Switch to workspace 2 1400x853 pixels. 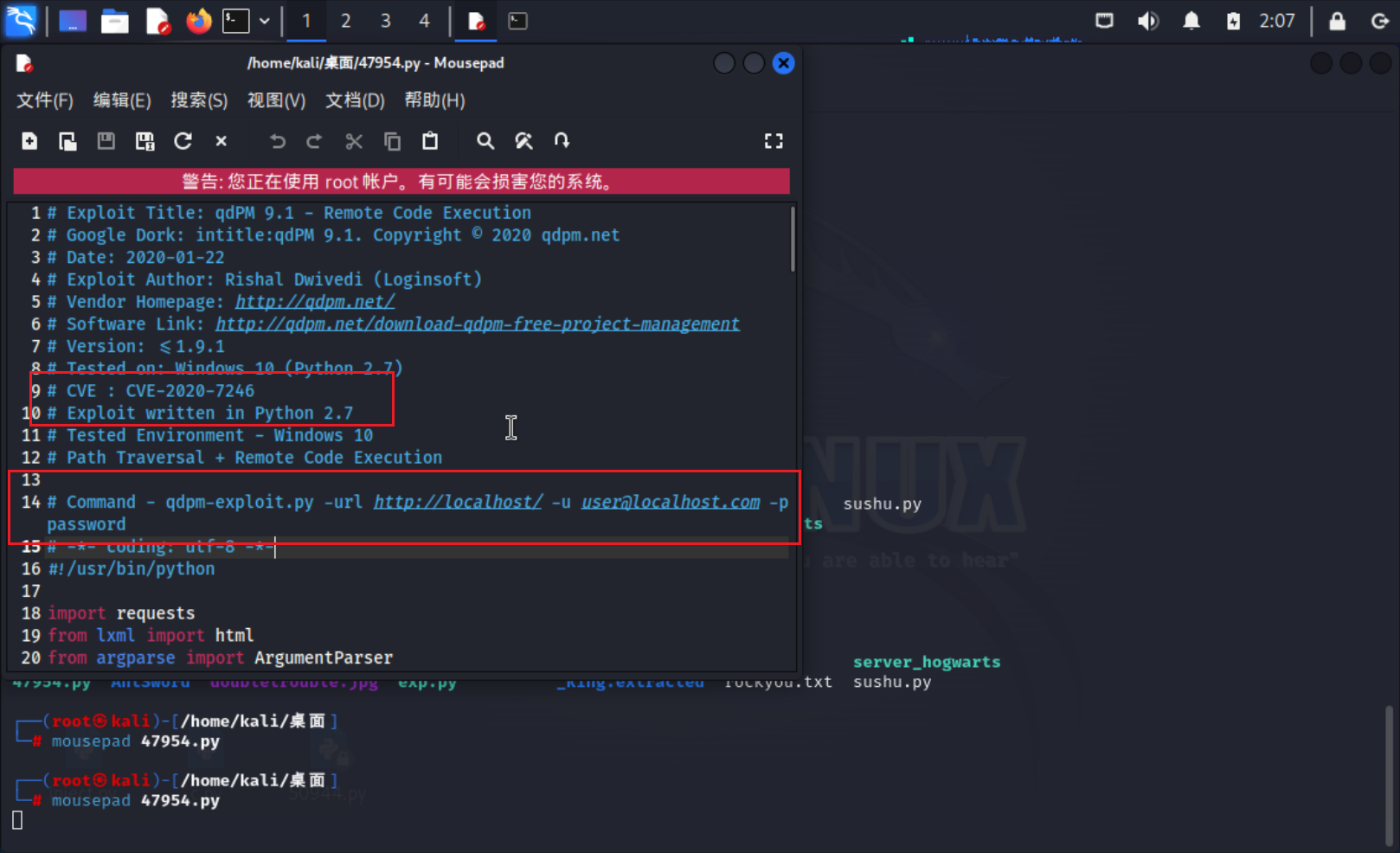pos(345,21)
